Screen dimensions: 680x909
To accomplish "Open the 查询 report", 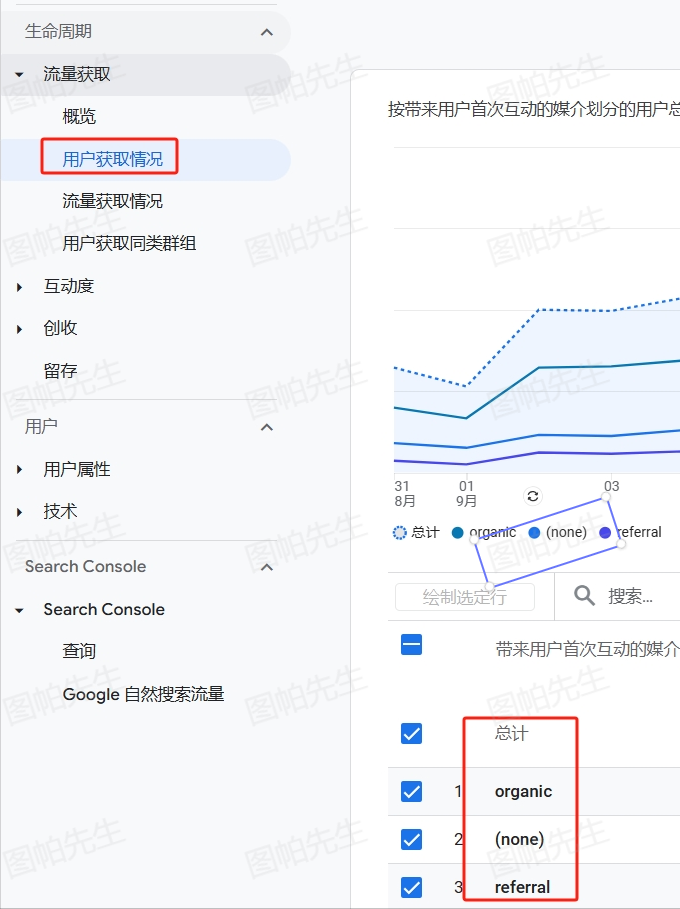I will click(79, 652).
